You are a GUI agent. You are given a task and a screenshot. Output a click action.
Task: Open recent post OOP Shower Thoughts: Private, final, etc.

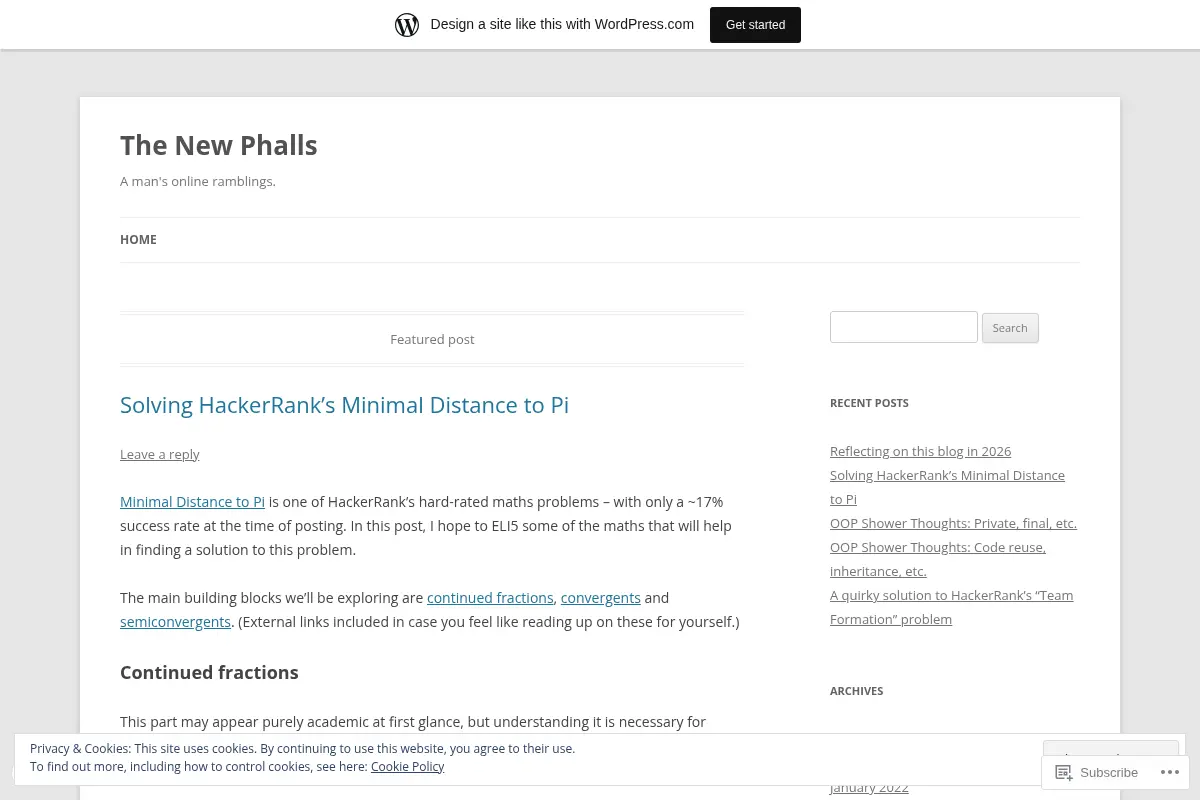(953, 523)
